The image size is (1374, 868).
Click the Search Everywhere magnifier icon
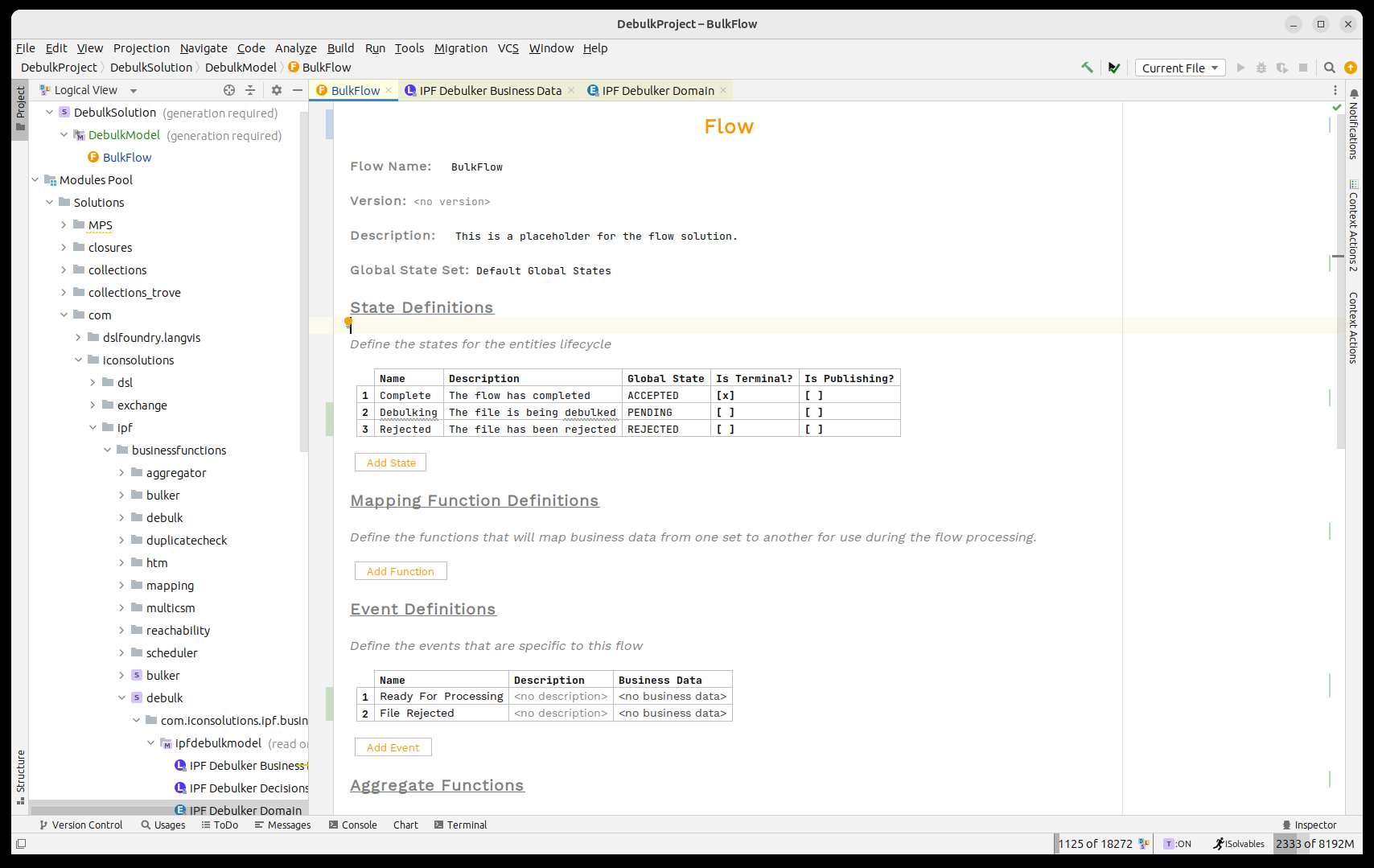tap(1330, 68)
